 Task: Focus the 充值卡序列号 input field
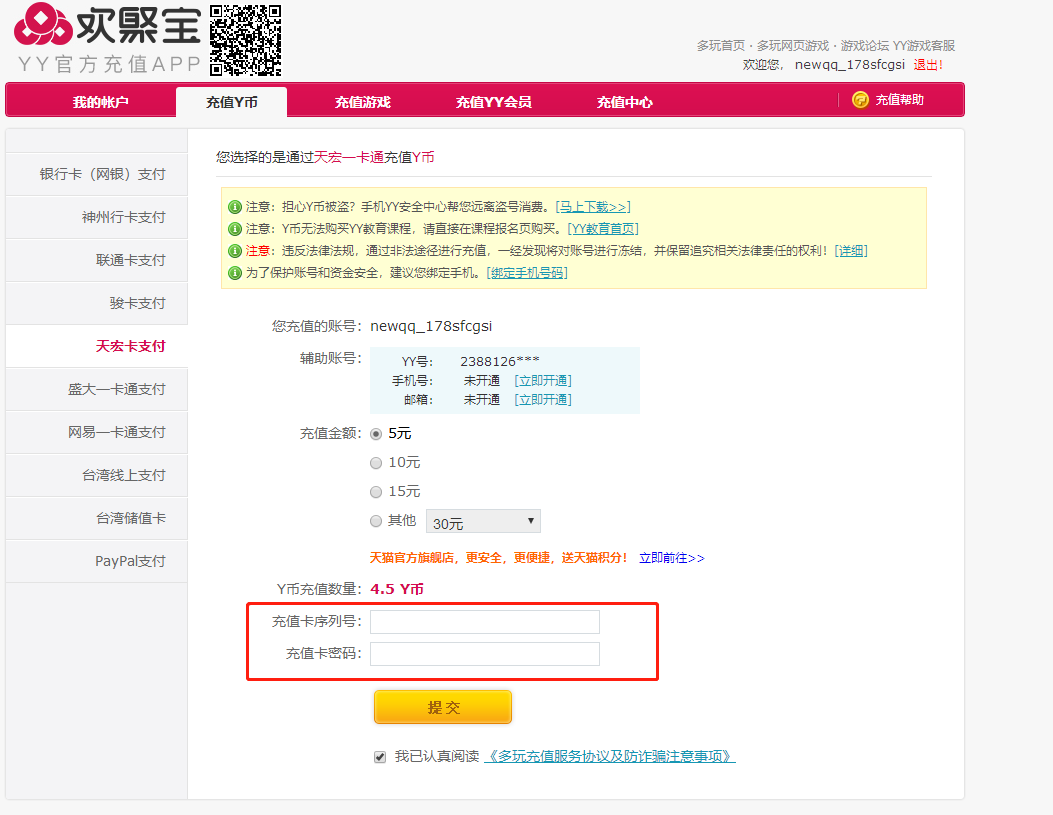[485, 622]
